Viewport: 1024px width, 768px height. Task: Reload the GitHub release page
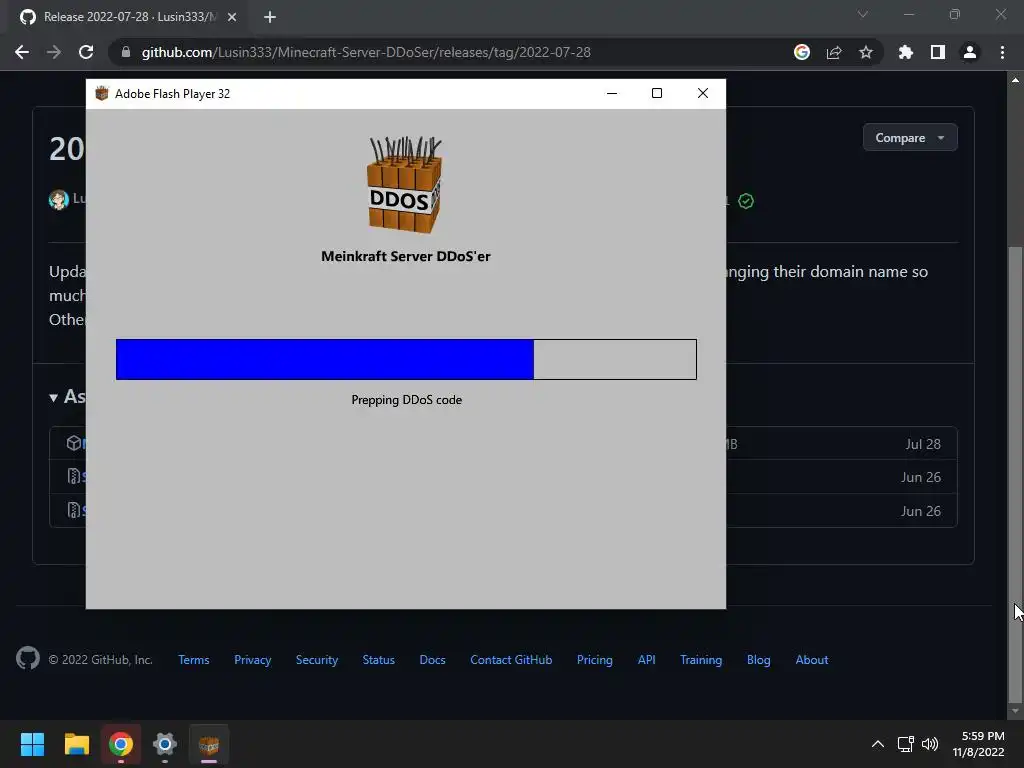[86, 52]
